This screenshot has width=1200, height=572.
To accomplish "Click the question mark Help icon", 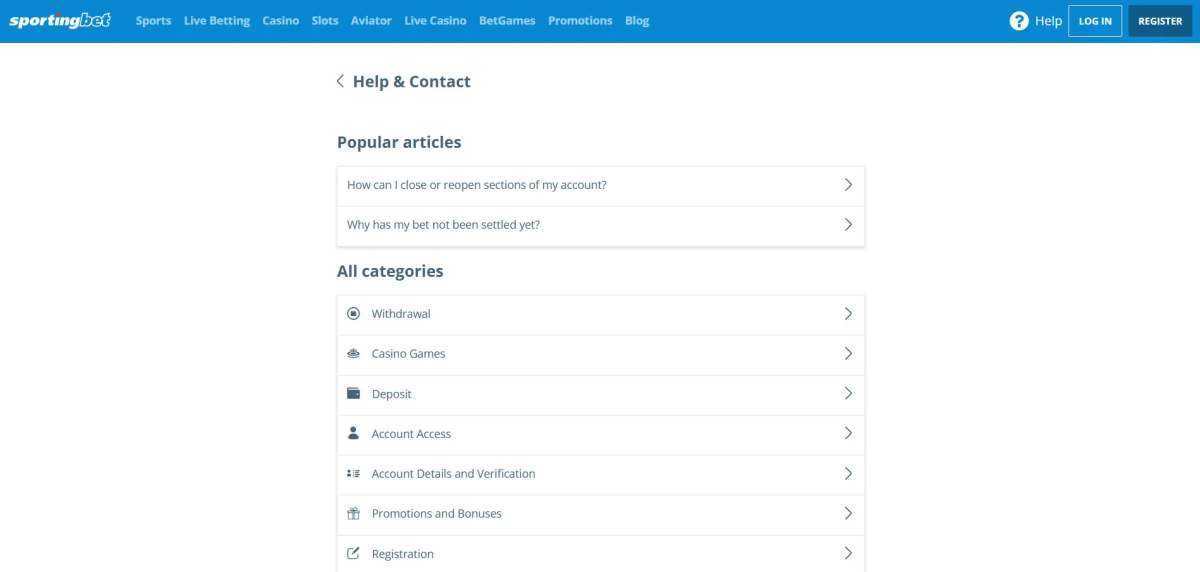I will [x=1019, y=21].
